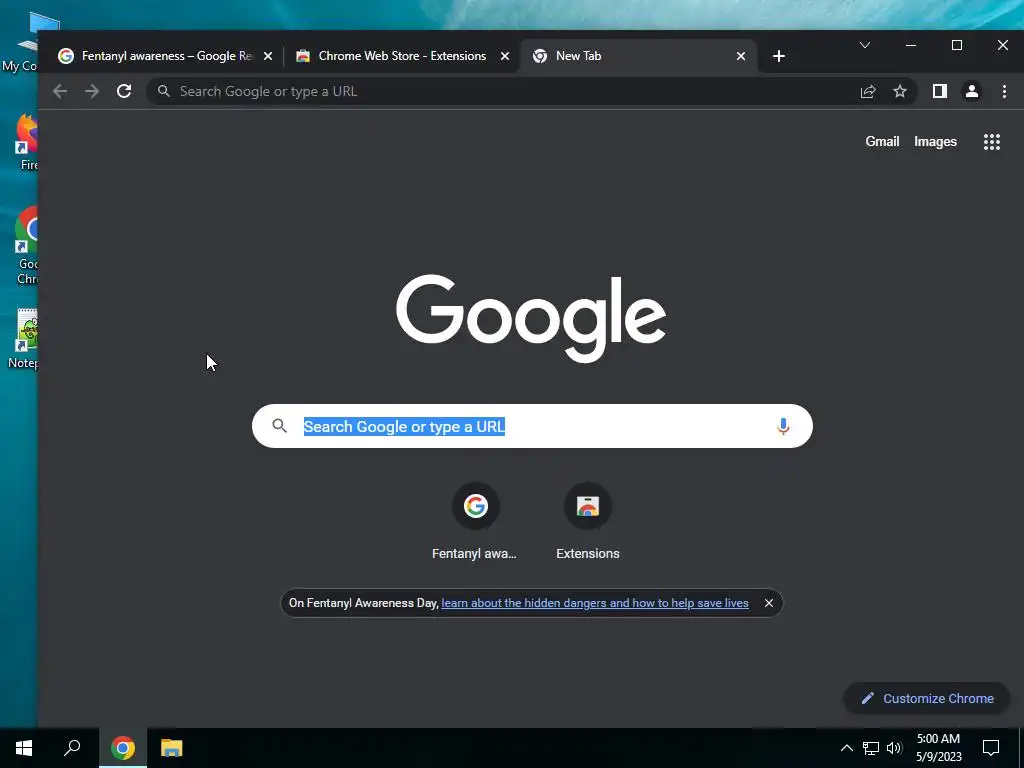Viewport: 1024px width, 768px height.
Task: Go forward with the forward arrow
Action: 92,91
